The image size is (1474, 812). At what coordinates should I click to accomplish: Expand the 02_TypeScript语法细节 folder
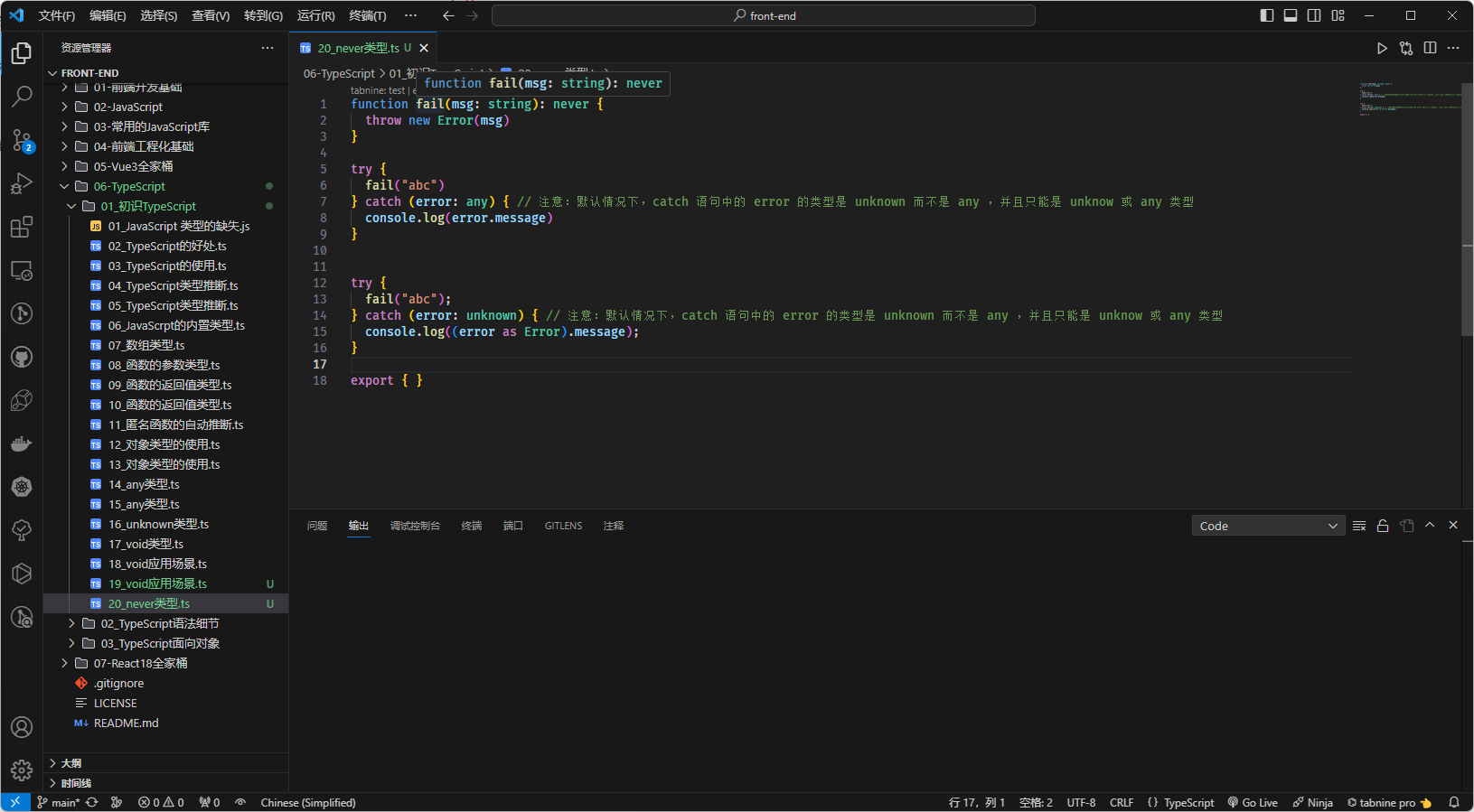[x=160, y=623]
